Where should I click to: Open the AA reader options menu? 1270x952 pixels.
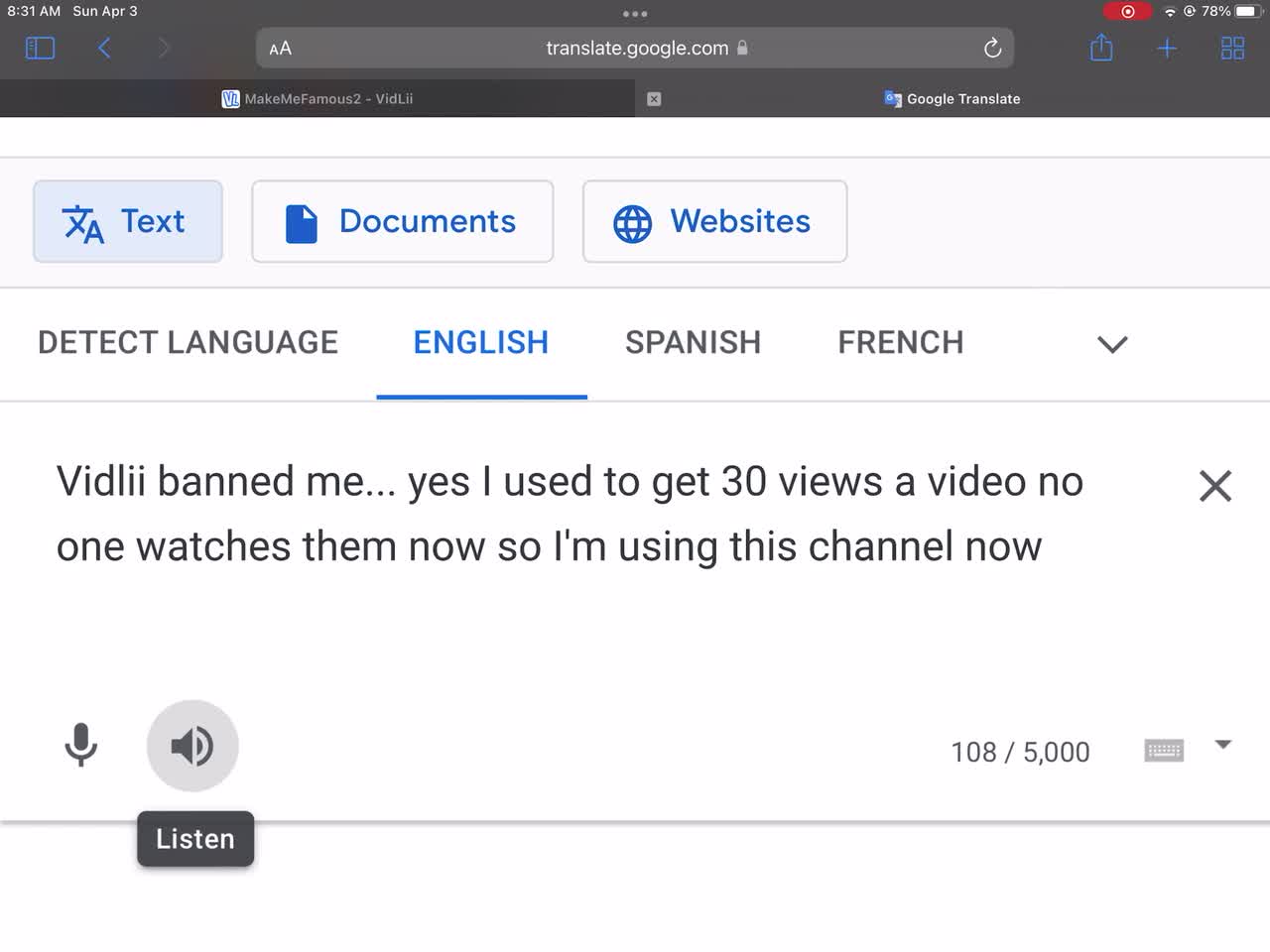pos(281,48)
